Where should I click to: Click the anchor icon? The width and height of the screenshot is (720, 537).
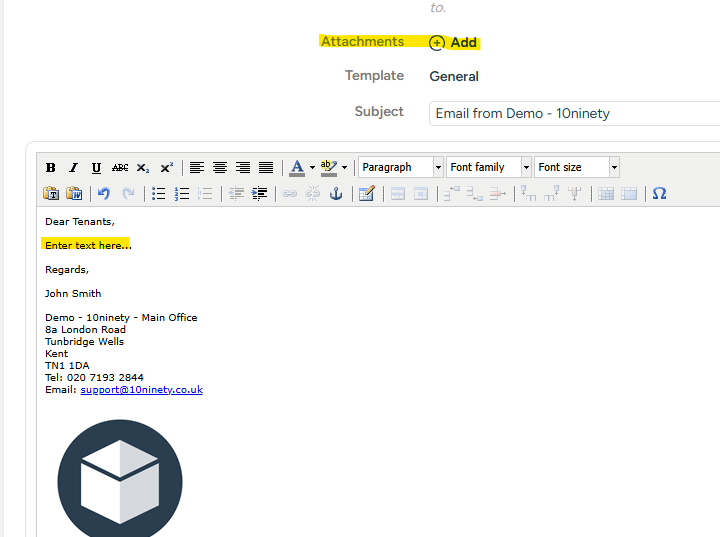[336, 194]
